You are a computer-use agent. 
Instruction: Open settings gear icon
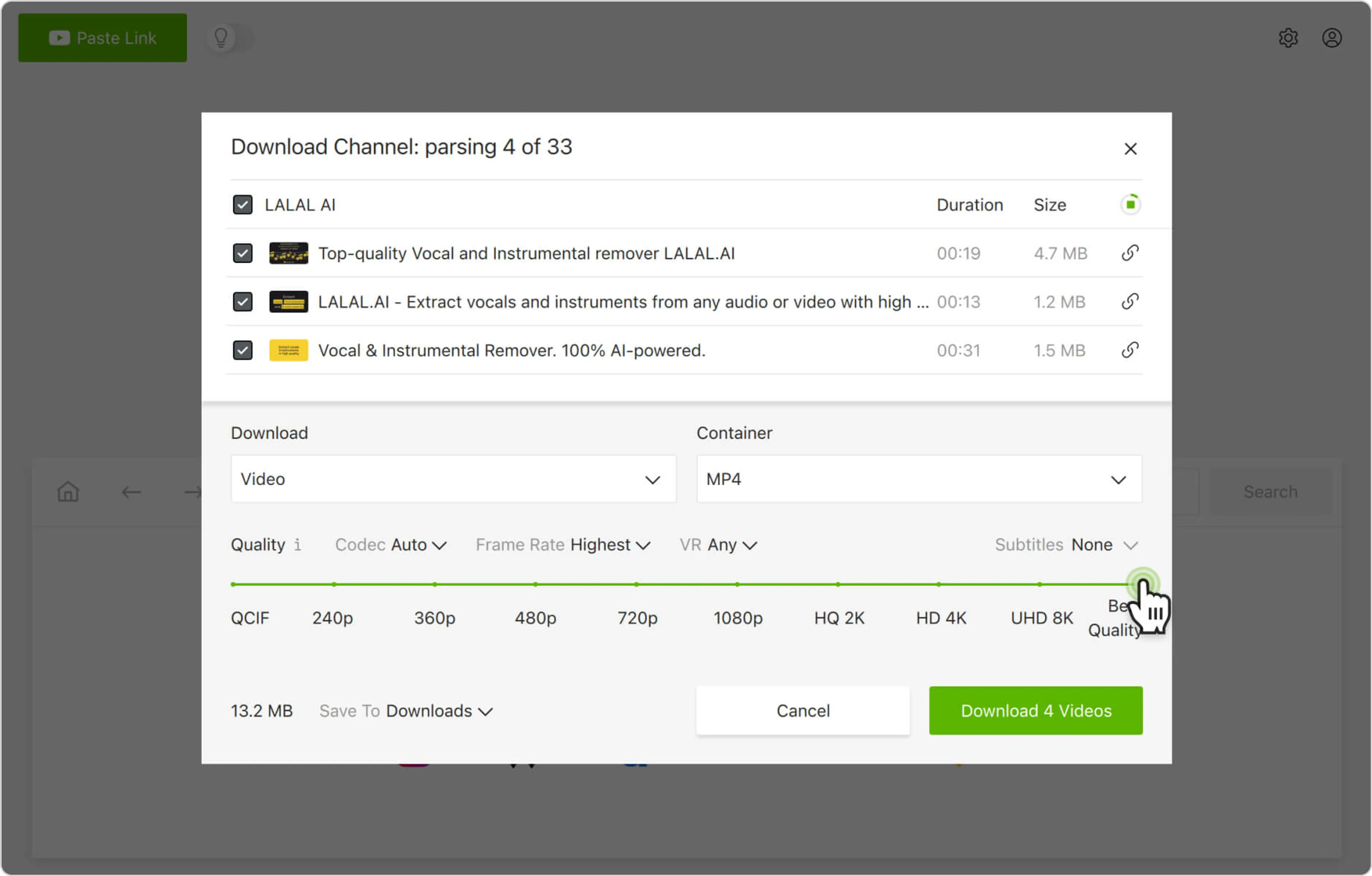(1288, 38)
